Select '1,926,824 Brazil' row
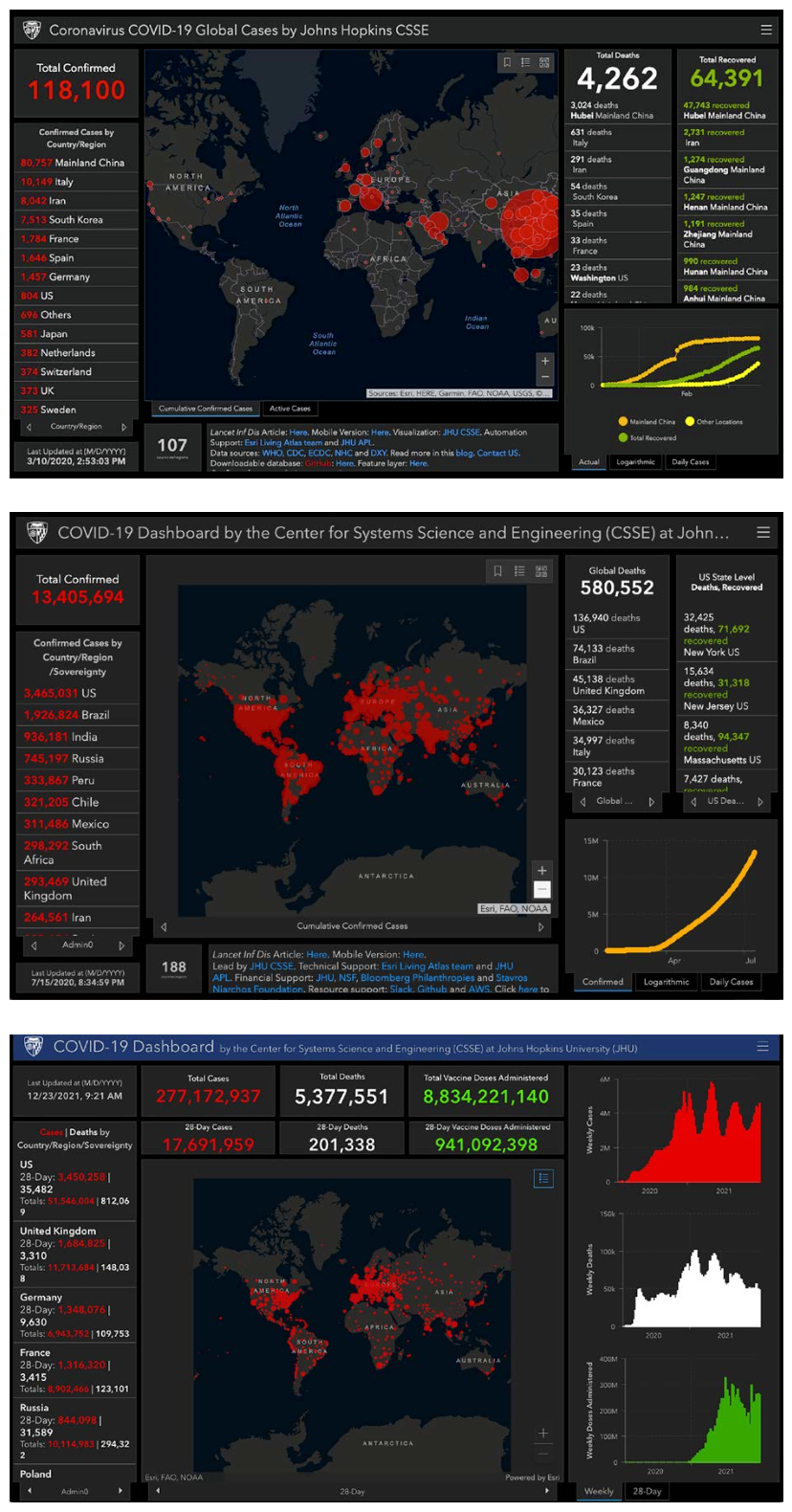 [78, 715]
